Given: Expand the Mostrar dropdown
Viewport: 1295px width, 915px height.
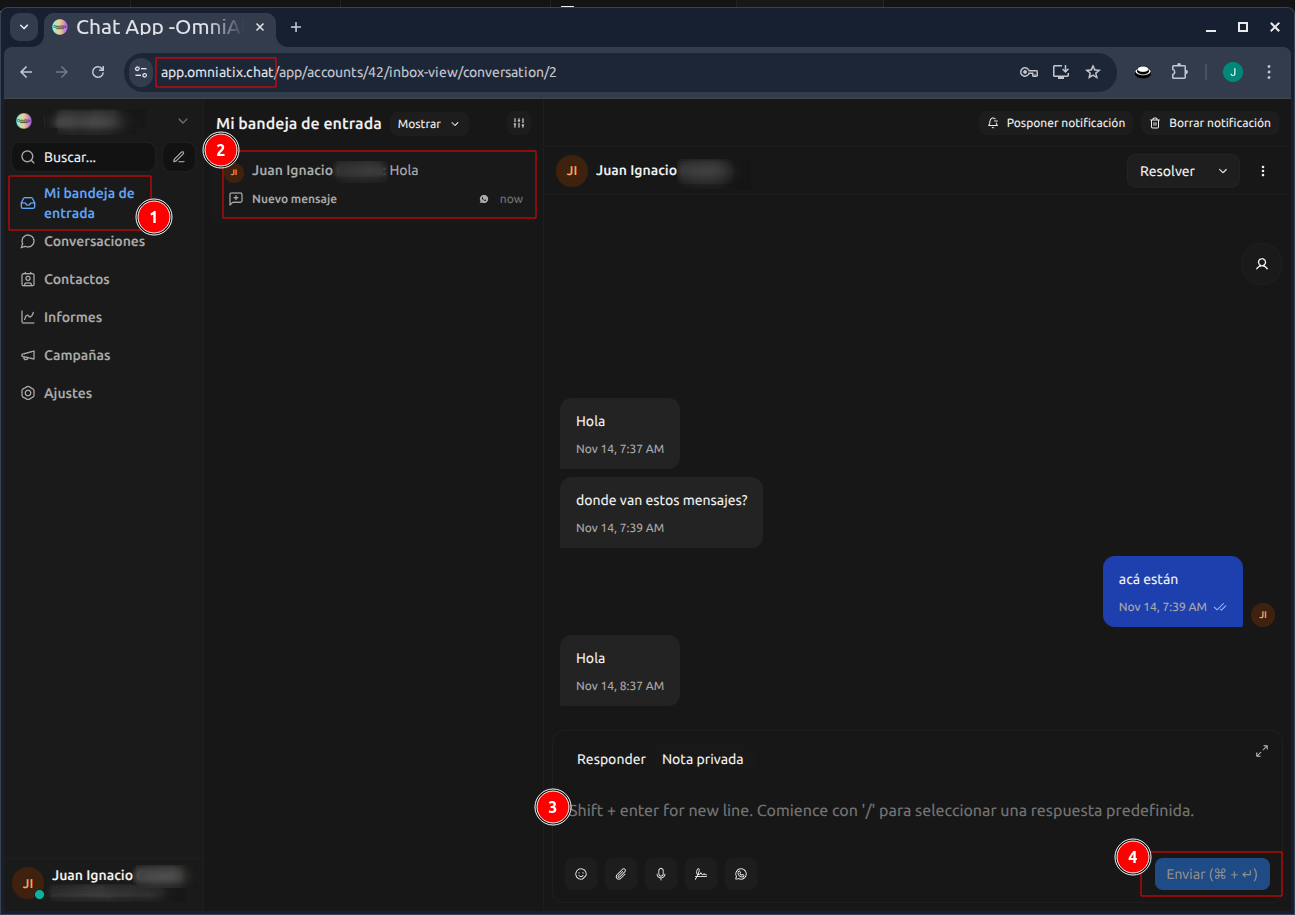Looking at the screenshot, I should coord(429,124).
